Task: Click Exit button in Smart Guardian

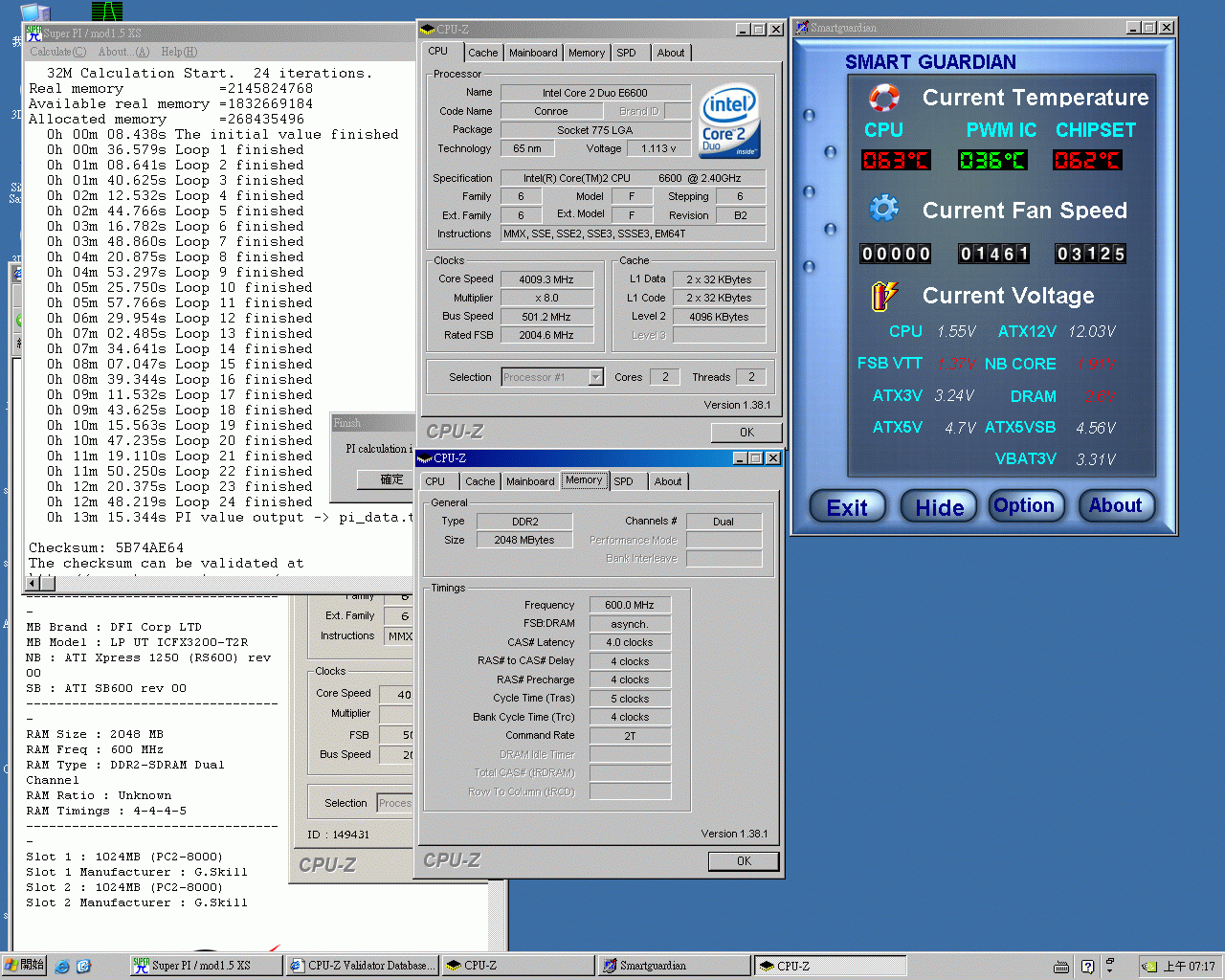Action: click(847, 507)
